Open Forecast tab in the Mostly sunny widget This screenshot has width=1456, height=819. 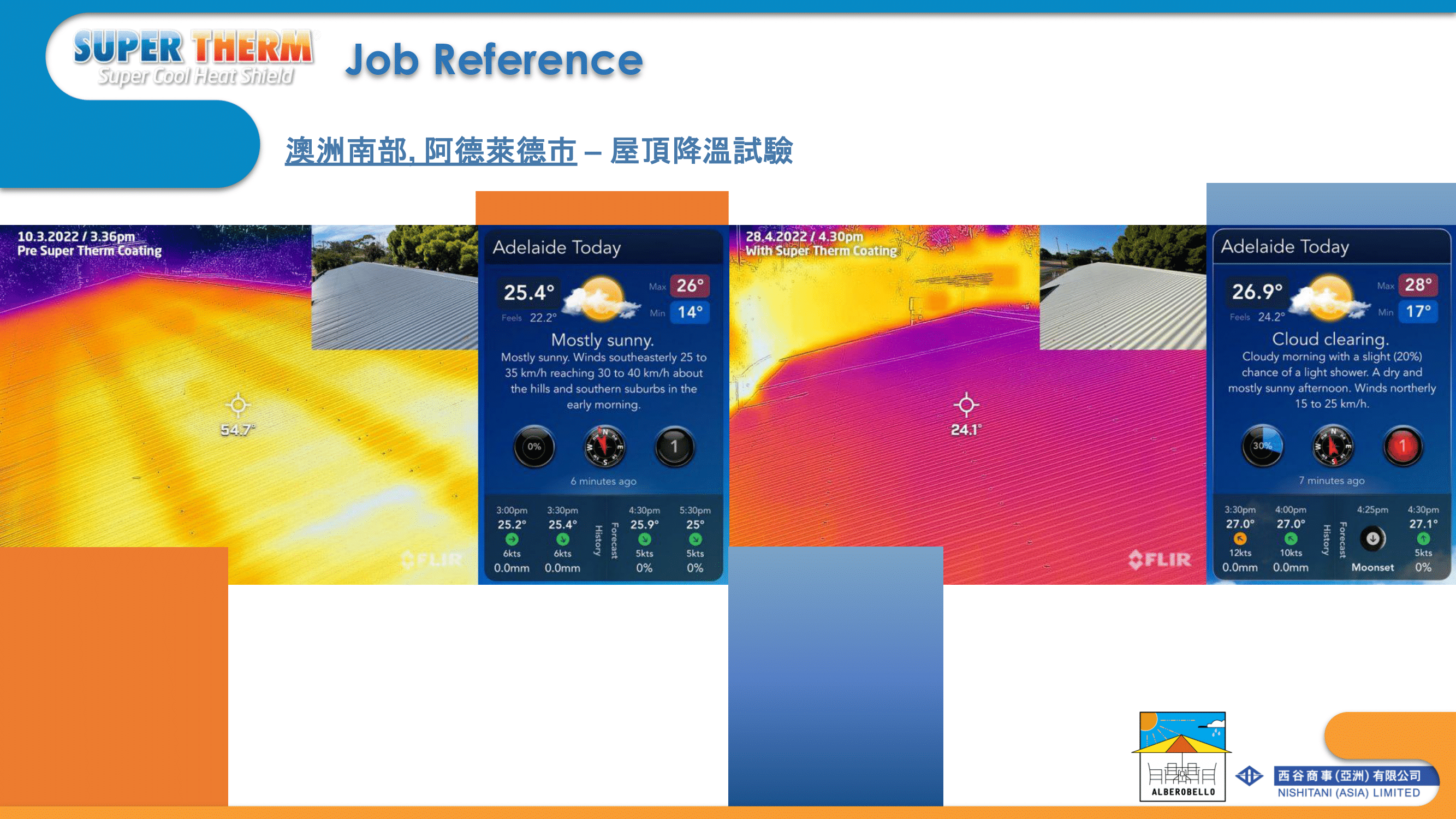point(614,541)
